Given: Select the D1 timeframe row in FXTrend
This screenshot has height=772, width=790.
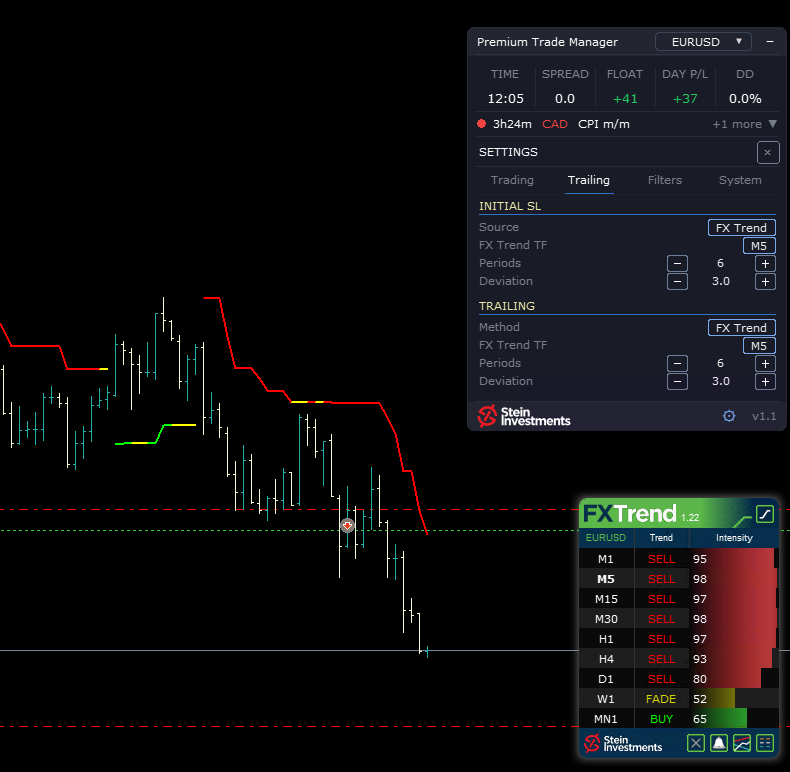Looking at the screenshot, I should (679, 679).
